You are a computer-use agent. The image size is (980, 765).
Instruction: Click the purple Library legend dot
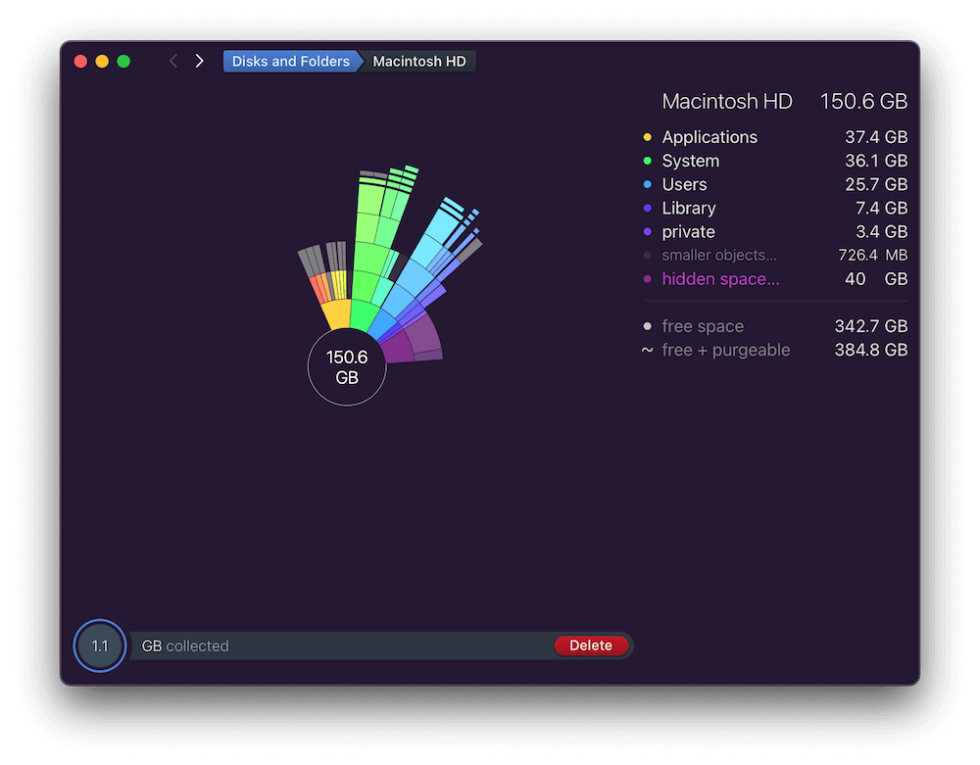pyautogui.click(x=648, y=208)
